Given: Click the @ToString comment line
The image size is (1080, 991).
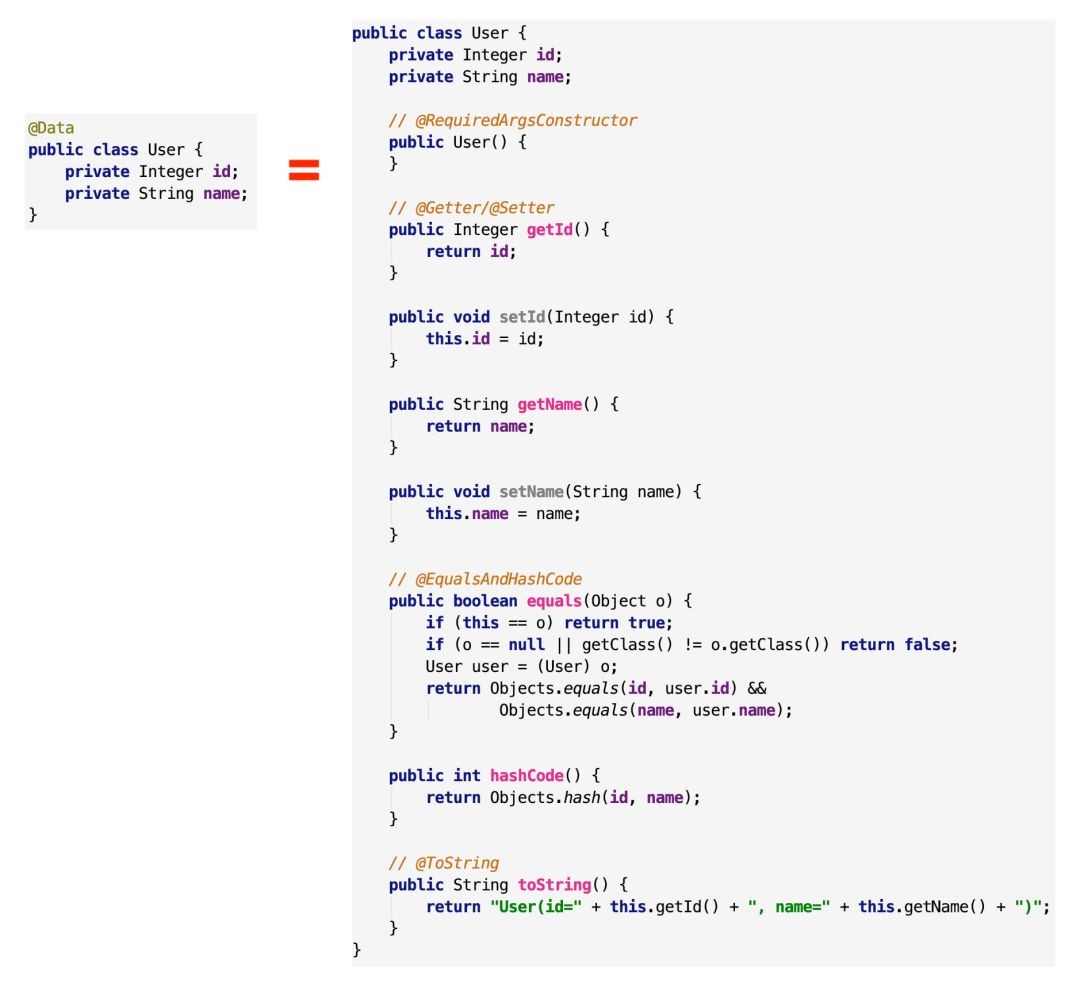Looking at the screenshot, I should [x=444, y=863].
